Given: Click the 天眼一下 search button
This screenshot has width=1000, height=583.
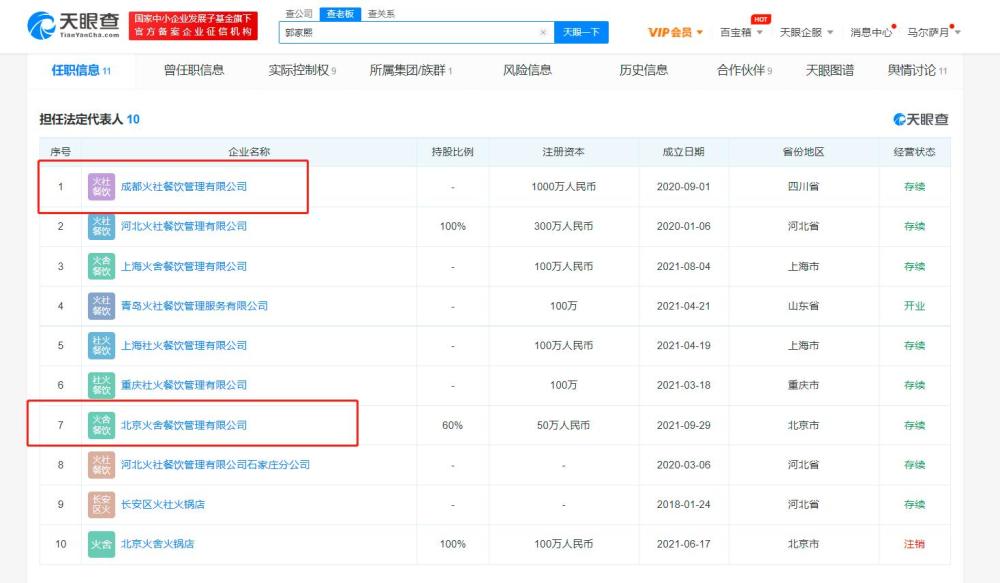Looking at the screenshot, I should (x=581, y=33).
